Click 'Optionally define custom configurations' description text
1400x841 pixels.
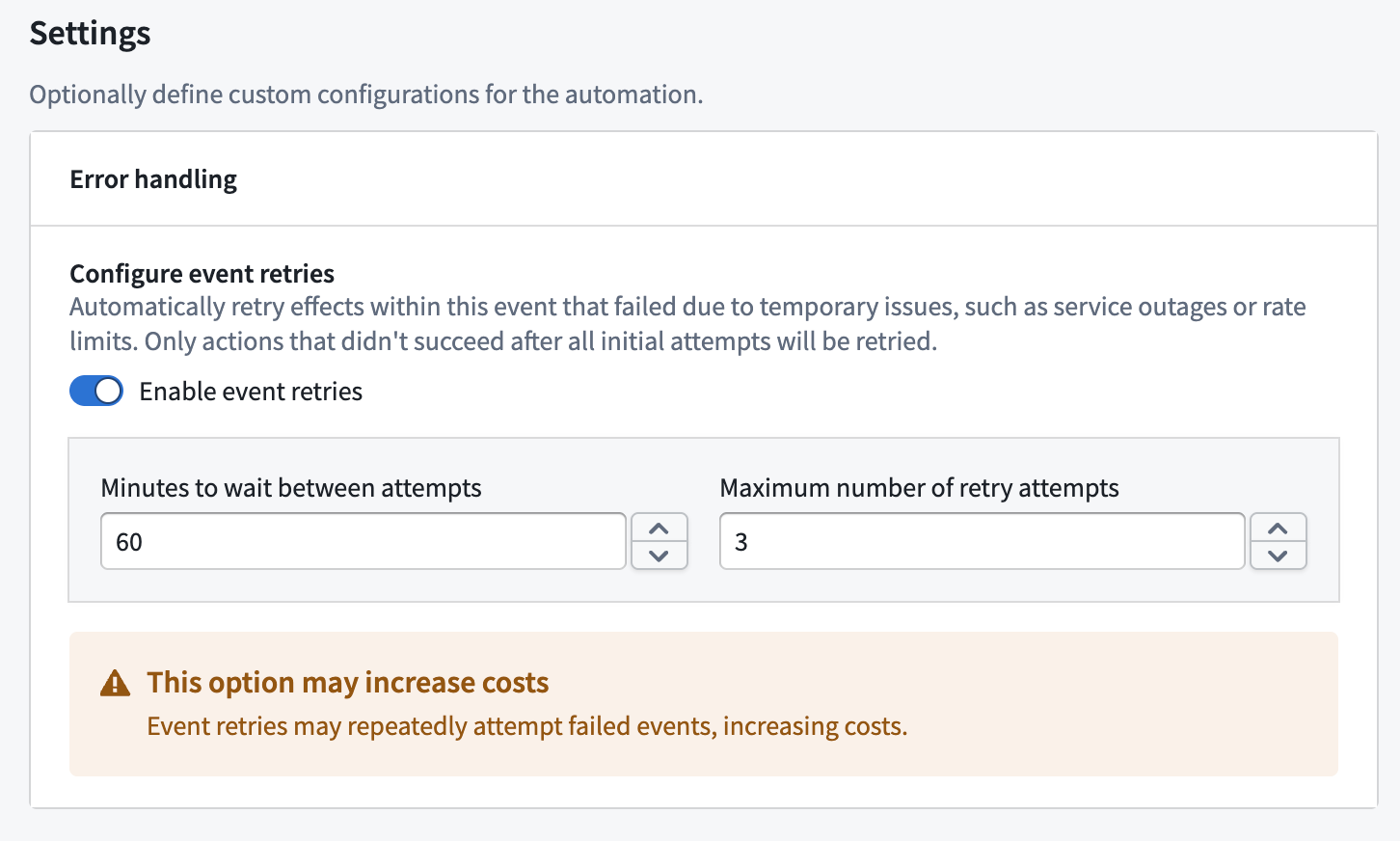click(x=366, y=95)
